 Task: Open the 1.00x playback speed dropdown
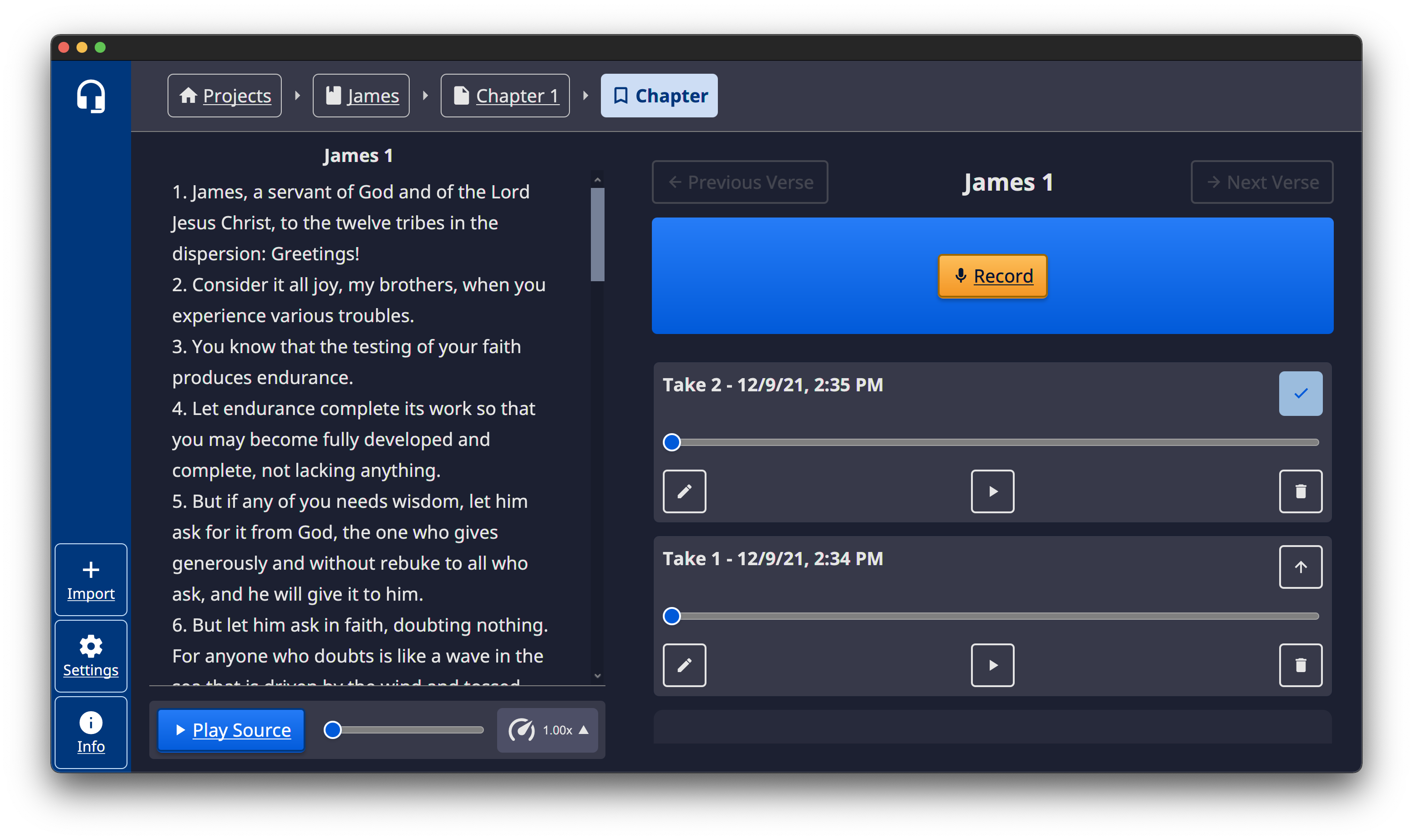tap(547, 730)
